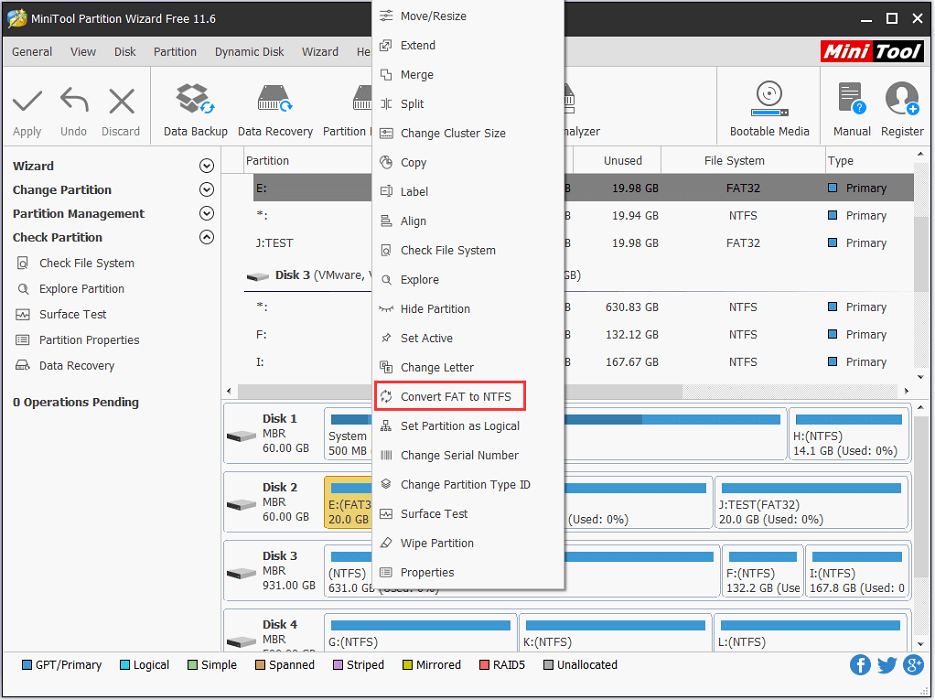
Task: Select H:(NTFS) block on Disk 1
Action: click(x=849, y=434)
